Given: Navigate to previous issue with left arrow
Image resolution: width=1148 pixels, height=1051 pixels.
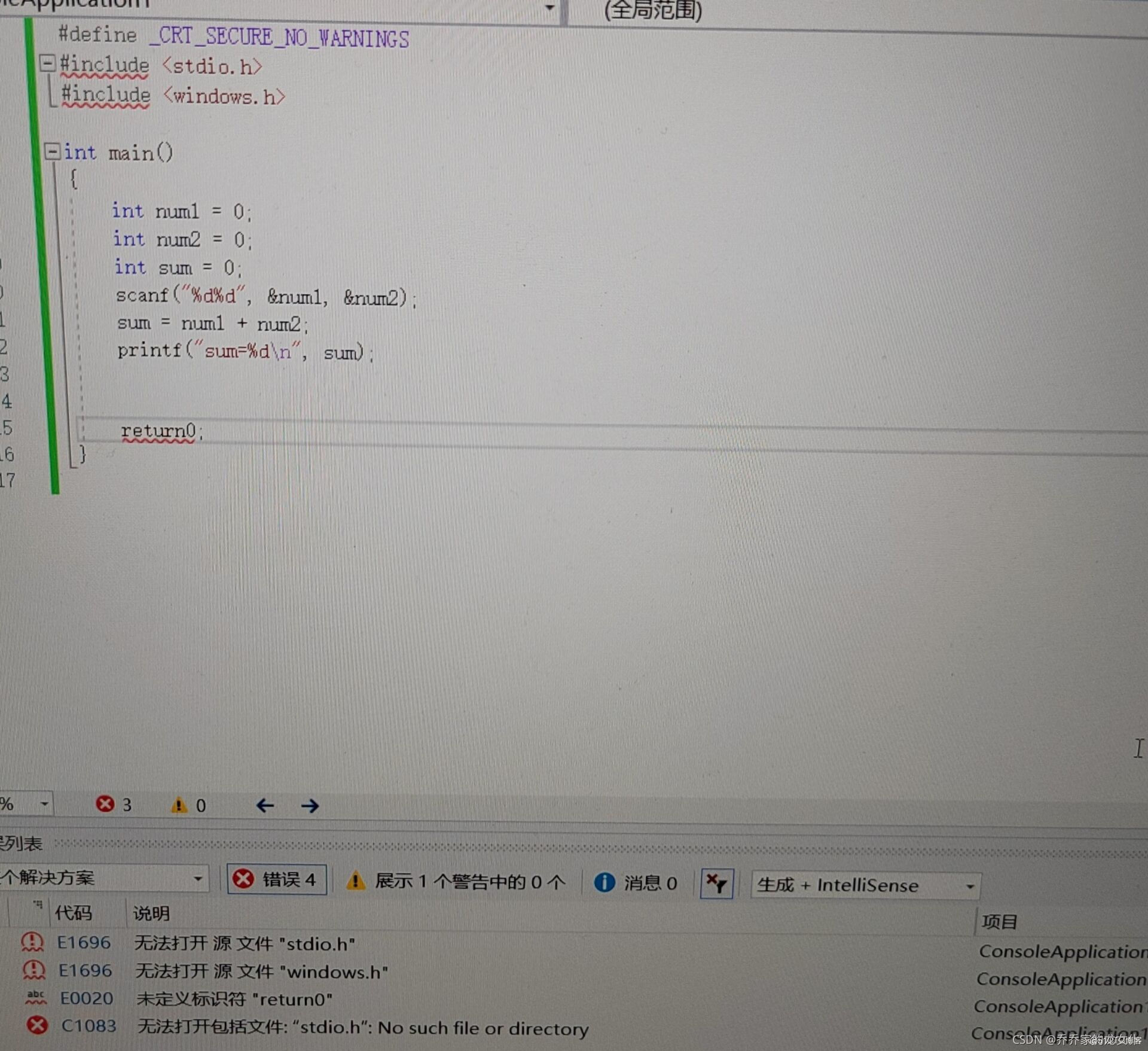Looking at the screenshot, I should 265,806.
